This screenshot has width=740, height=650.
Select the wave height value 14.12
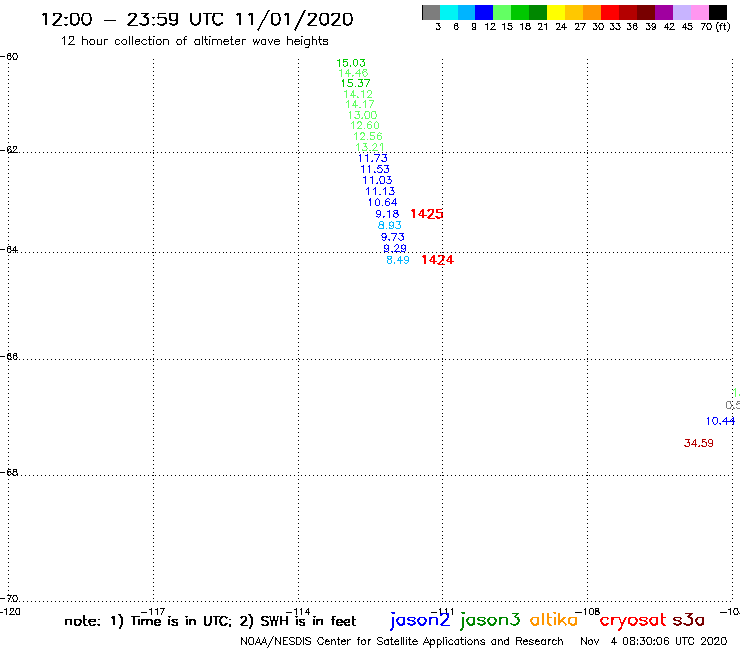click(358, 94)
